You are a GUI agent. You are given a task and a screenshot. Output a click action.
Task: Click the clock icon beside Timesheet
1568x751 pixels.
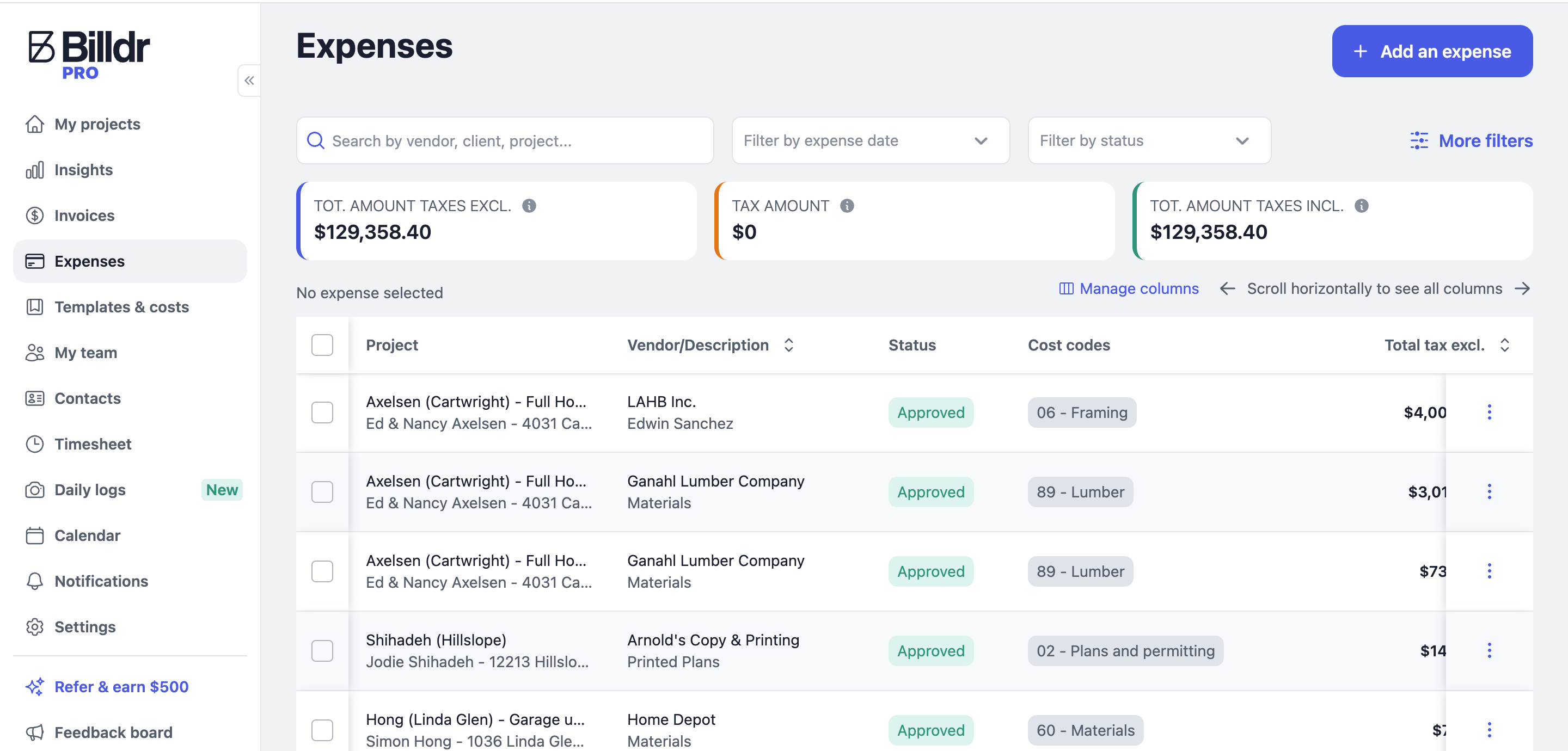[35, 444]
